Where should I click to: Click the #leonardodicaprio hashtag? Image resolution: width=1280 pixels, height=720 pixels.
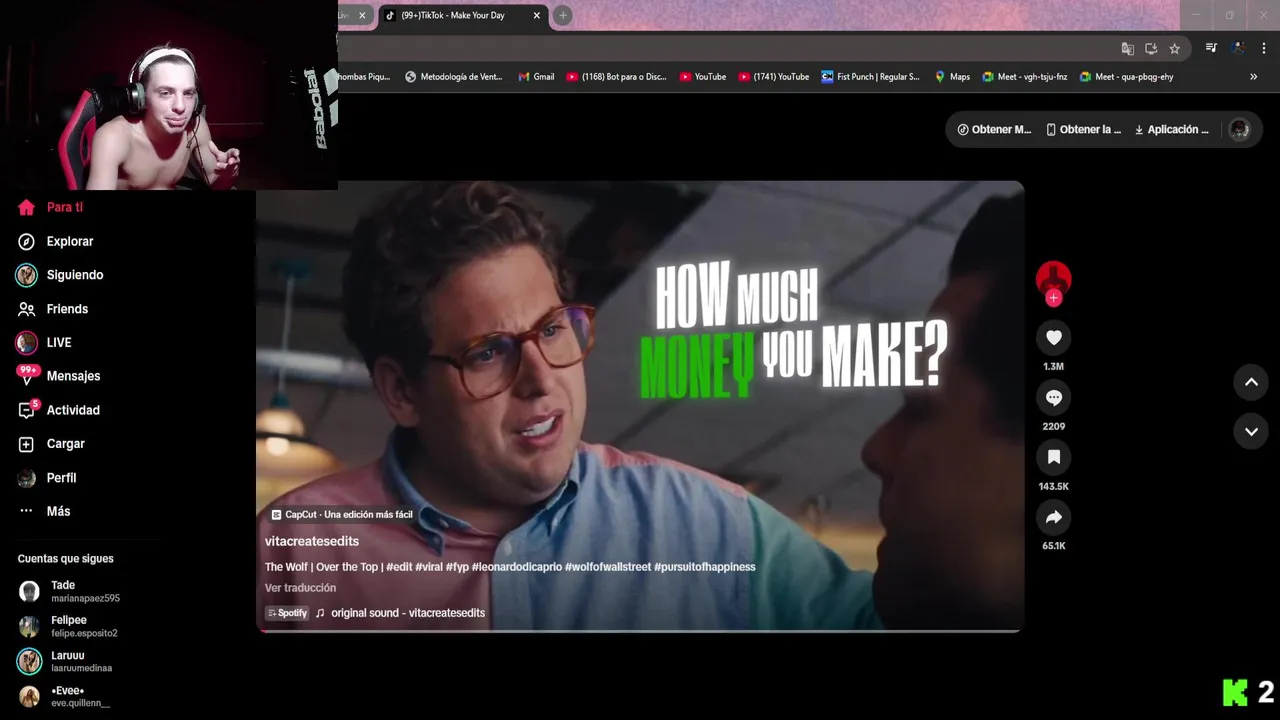pos(516,567)
